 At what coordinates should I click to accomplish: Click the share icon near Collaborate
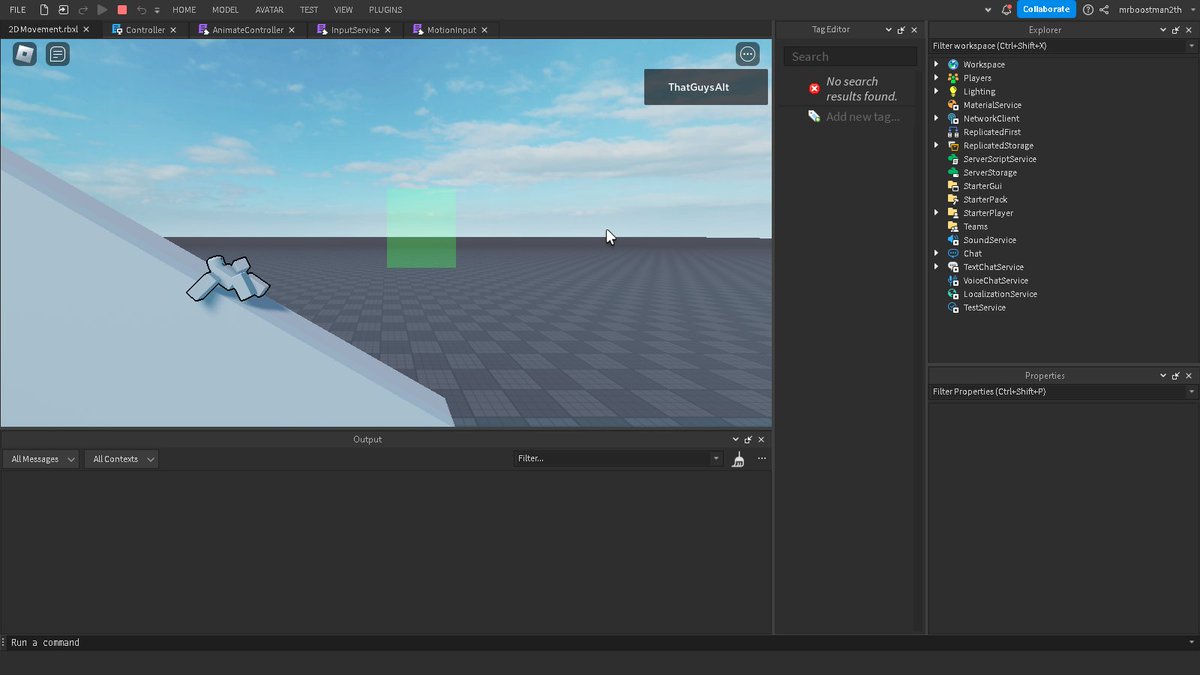tap(1102, 9)
